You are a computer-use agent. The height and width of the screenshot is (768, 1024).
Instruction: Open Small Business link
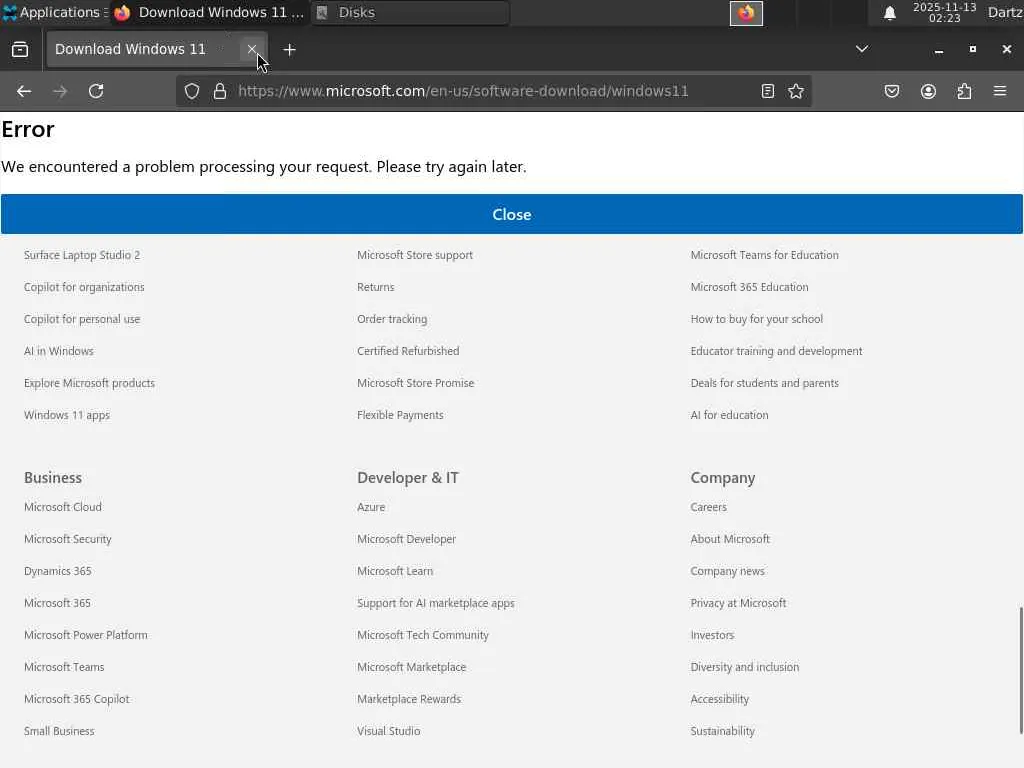[59, 731]
